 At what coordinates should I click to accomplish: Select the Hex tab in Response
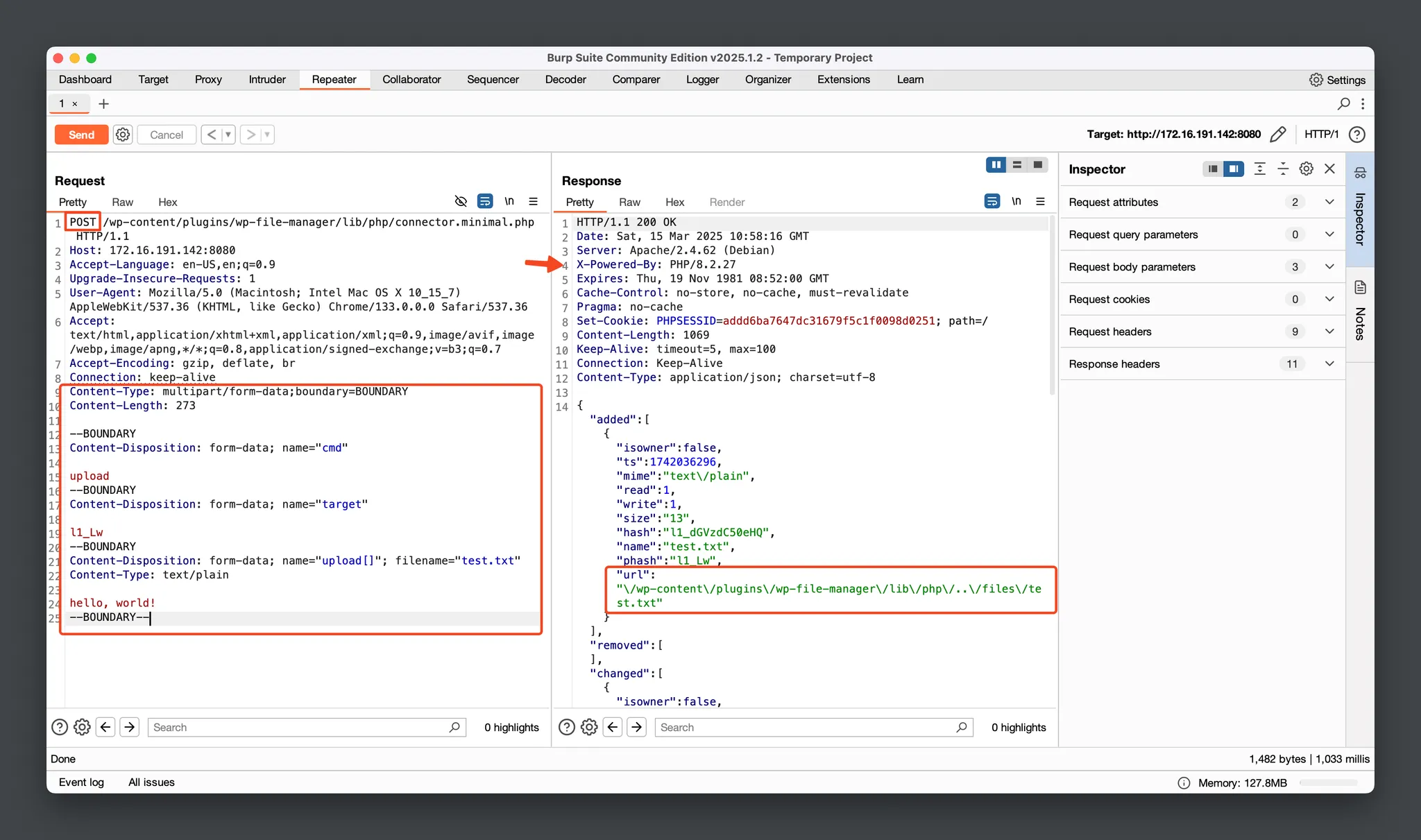[674, 202]
